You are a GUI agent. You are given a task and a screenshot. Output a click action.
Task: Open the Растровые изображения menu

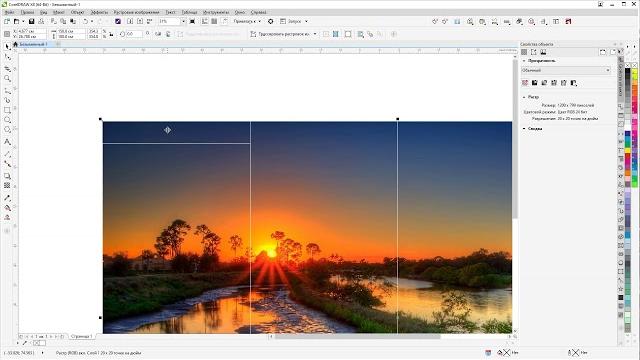click(136, 12)
